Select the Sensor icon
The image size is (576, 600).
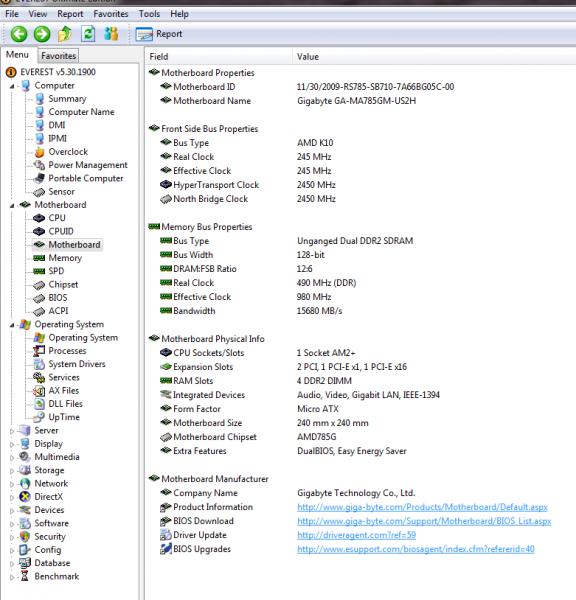coord(39,192)
